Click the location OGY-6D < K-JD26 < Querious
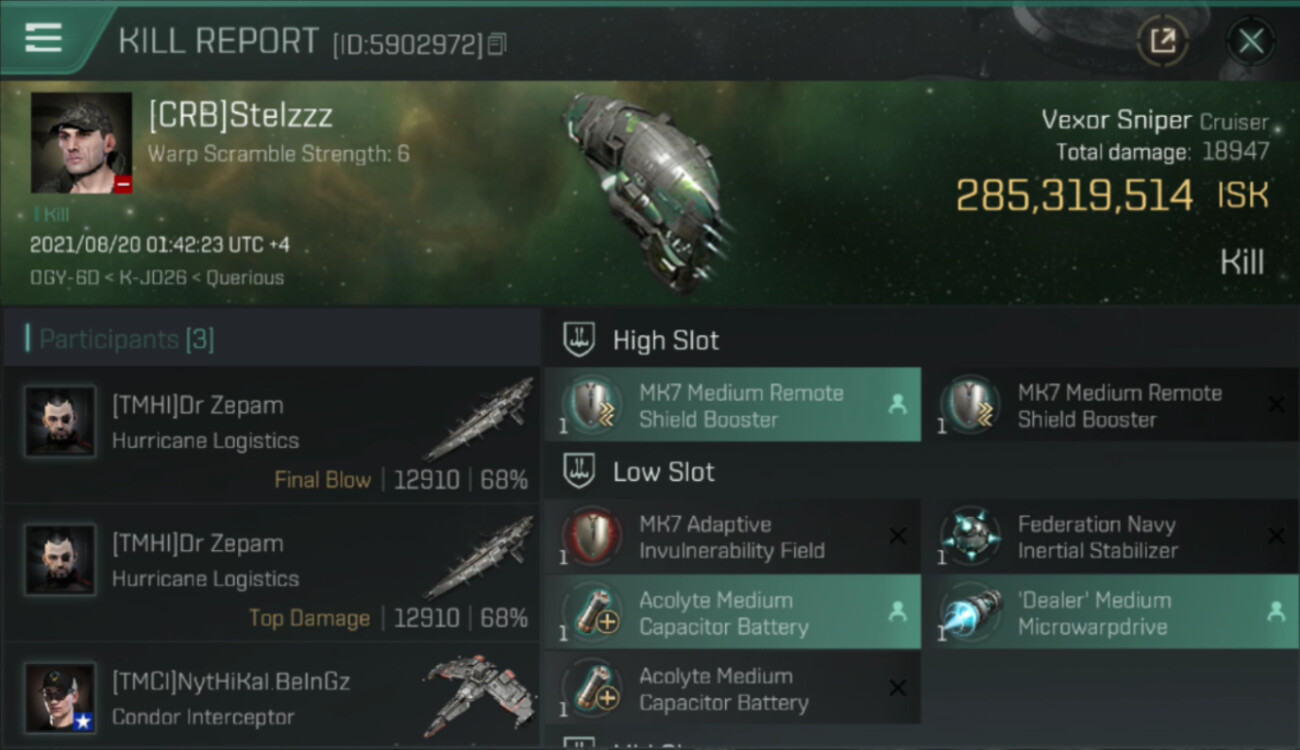The height and width of the screenshot is (750, 1300). (157, 277)
